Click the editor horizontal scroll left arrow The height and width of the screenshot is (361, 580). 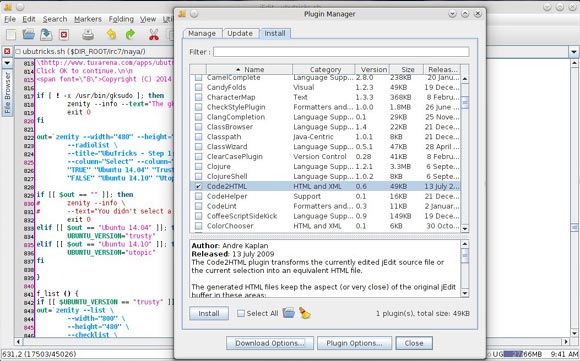coord(18,342)
